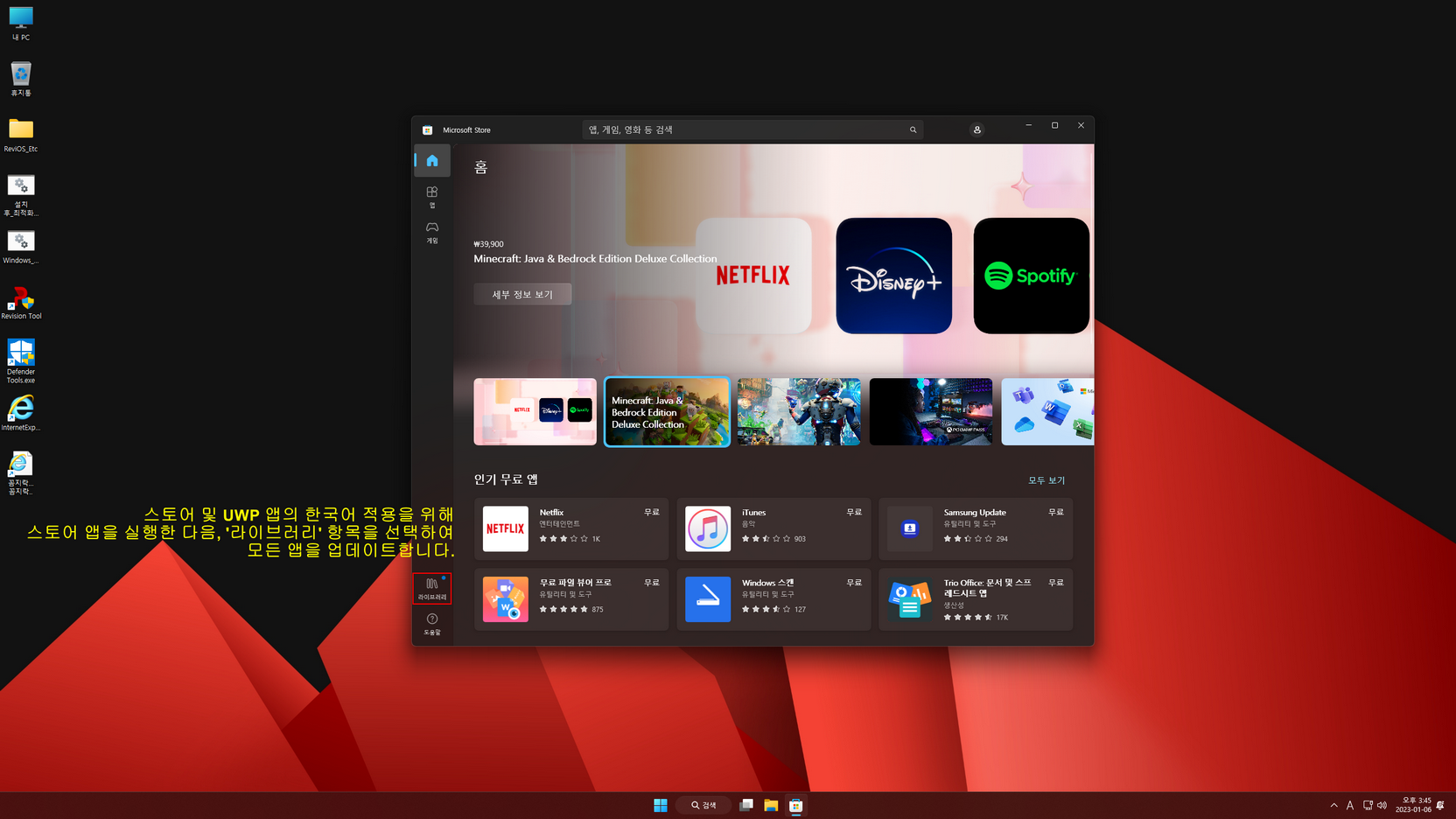This screenshot has height=819, width=1456.
Task: Open the Library (라이브러리) in the sidebar
Action: [x=432, y=589]
